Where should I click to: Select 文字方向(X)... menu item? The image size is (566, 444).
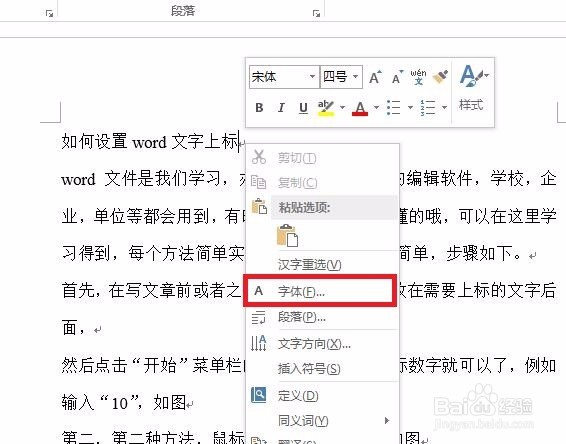click(x=322, y=344)
